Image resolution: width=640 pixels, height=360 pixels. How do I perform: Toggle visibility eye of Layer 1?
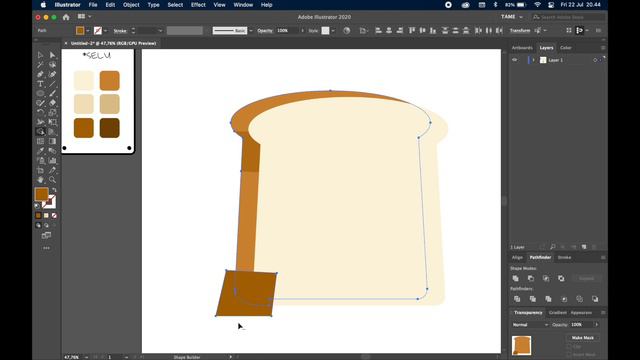pyautogui.click(x=514, y=60)
